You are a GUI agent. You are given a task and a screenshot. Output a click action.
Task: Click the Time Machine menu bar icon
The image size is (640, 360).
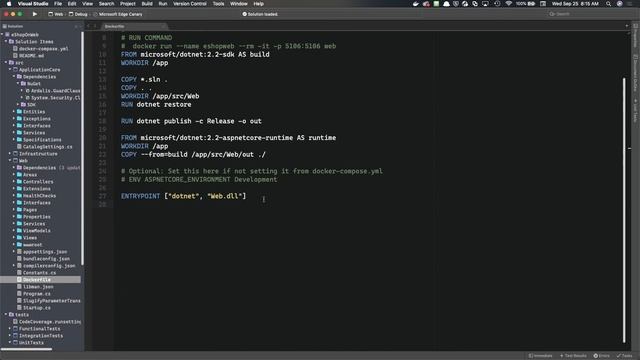pos(497,4)
